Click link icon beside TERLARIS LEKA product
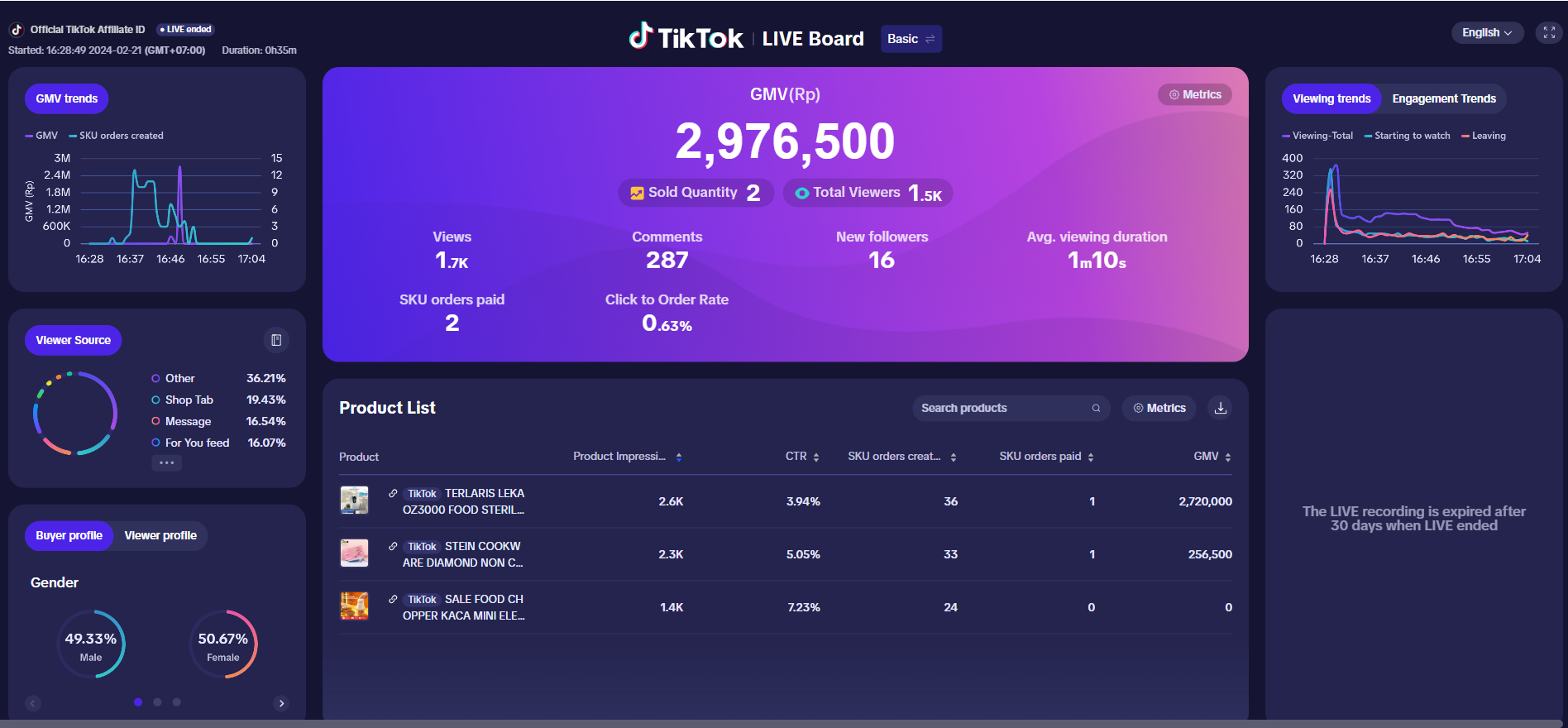Viewport: 1568px width, 728px height. (393, 493)
